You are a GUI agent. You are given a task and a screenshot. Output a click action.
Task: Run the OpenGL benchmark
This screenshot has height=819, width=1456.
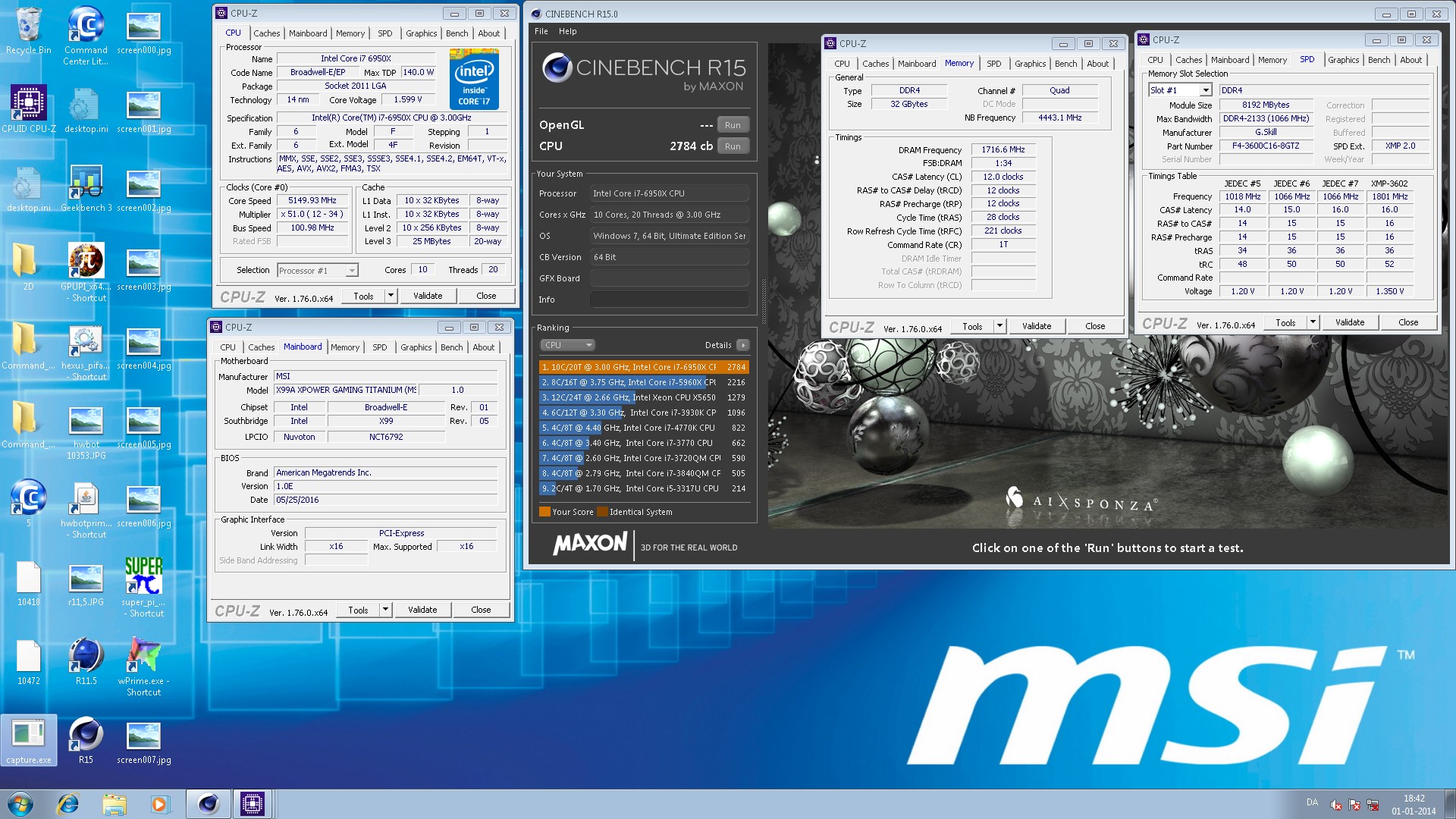click(x=732, y=125)
